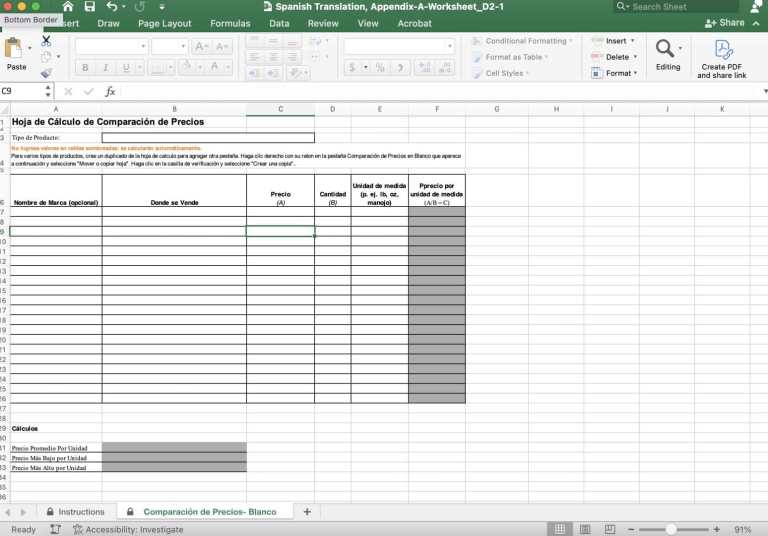Click the Format Painter brush icon
Image resolution: width=768 pixels, height=536 pixels.
46,73
